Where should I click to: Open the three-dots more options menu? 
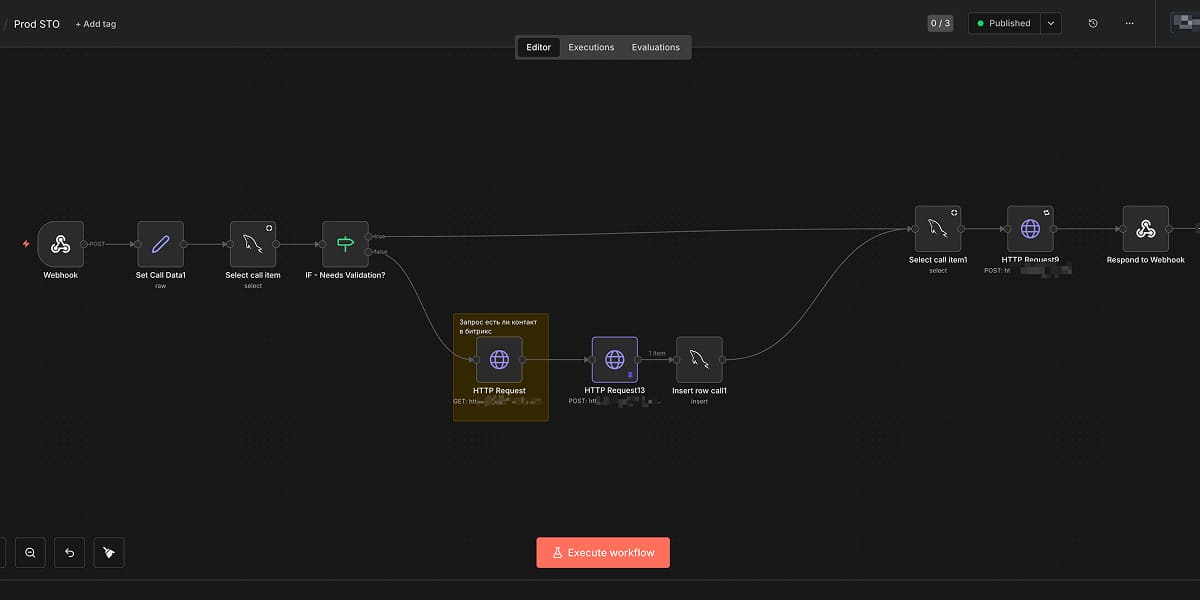tap(1130, 23)
